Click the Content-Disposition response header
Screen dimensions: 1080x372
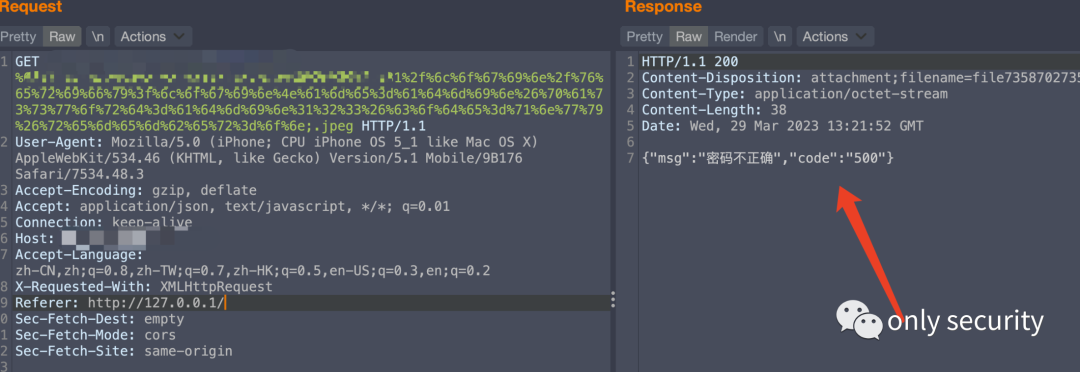(x=861, y=78)
